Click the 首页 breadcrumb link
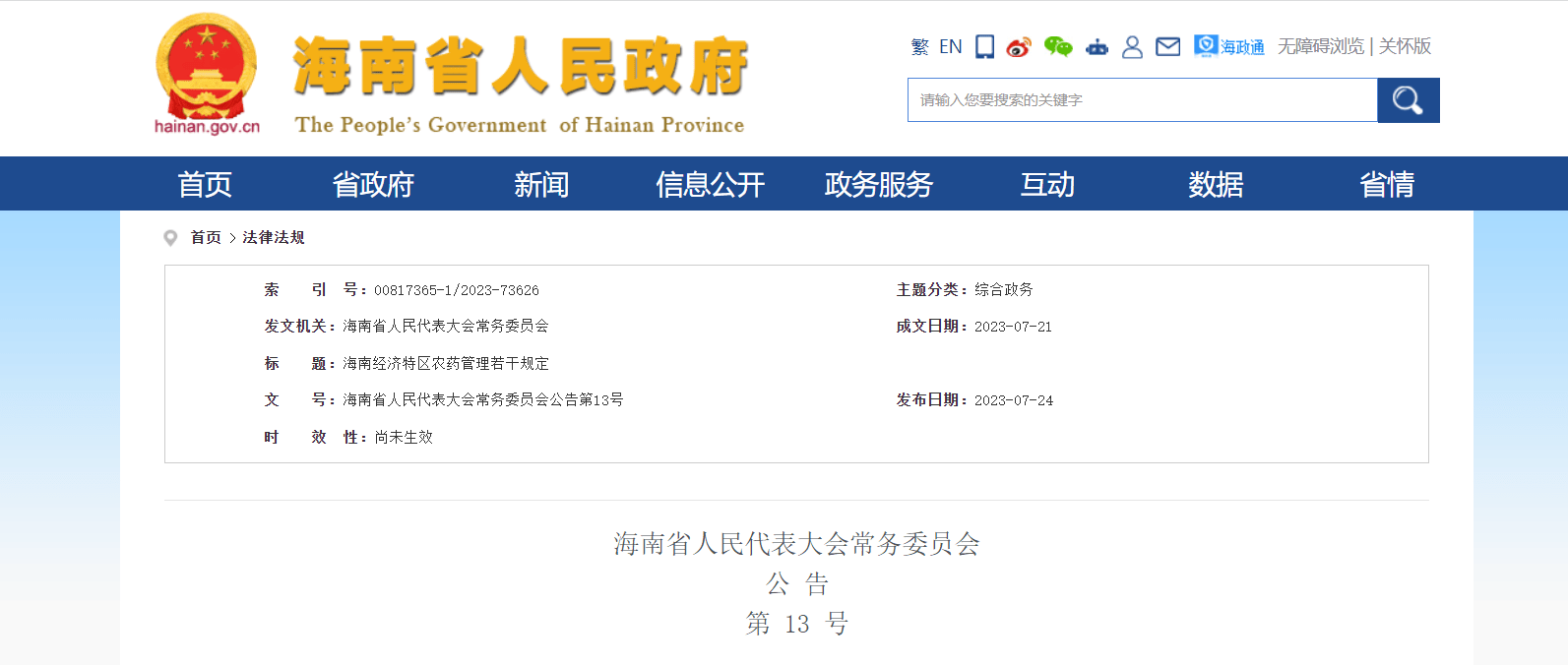Screen dimensions: 1568x665 coord(206,237)
